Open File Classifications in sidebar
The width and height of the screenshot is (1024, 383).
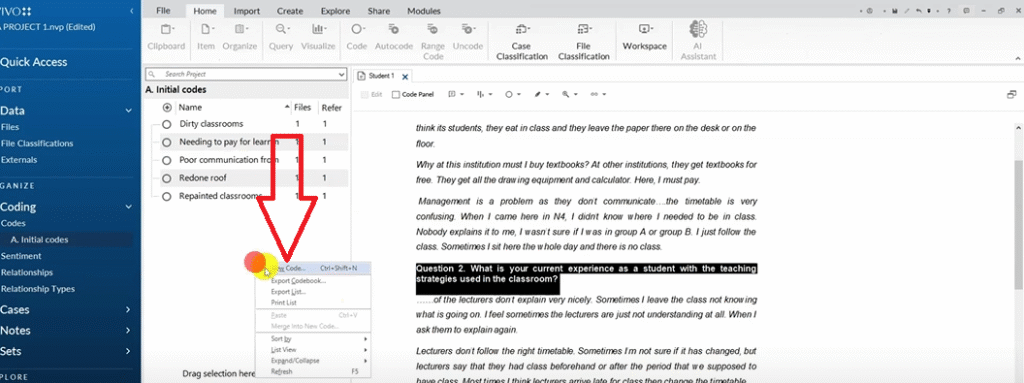[37, 144]
